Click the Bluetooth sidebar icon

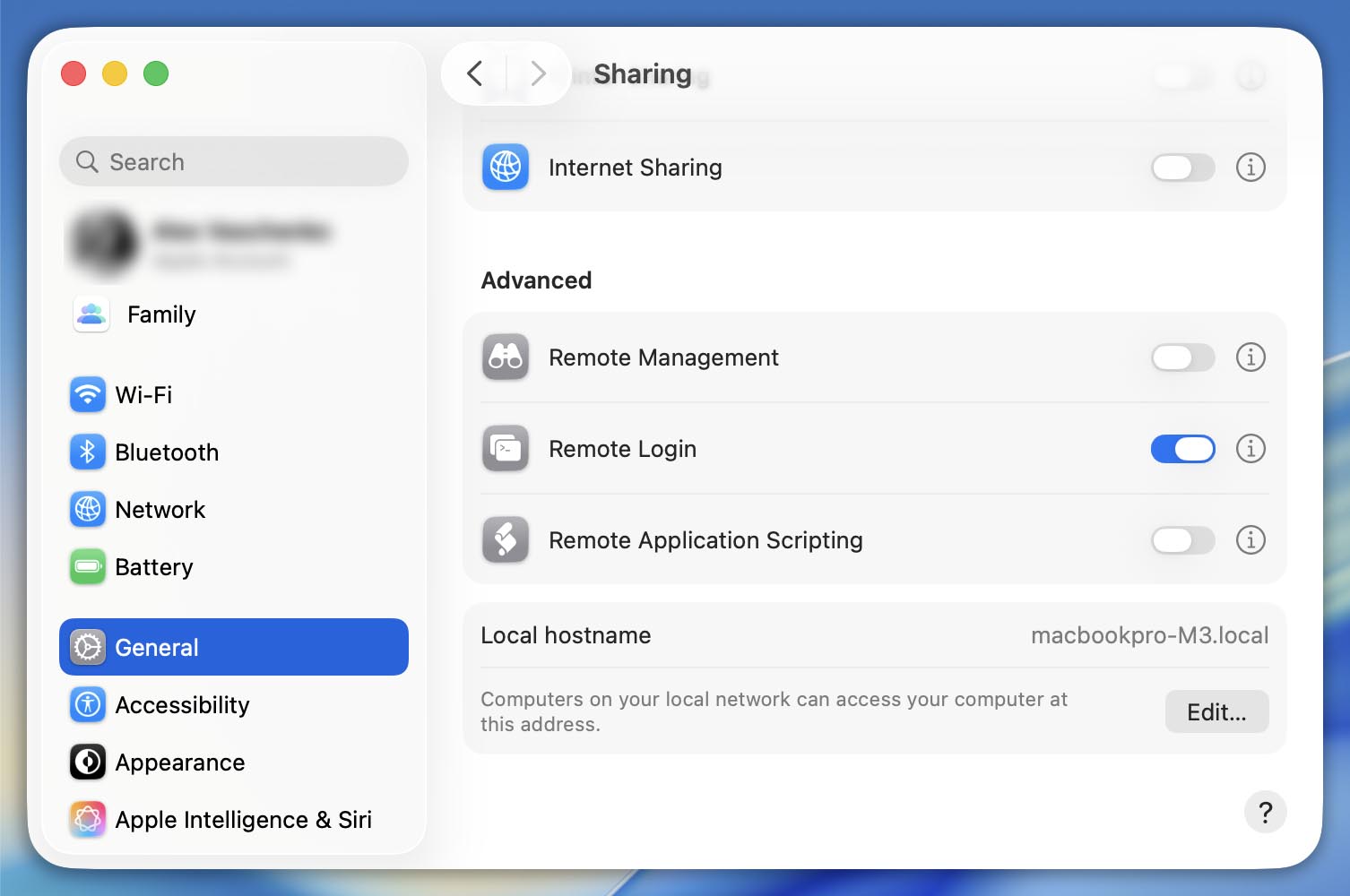(88, 452)
